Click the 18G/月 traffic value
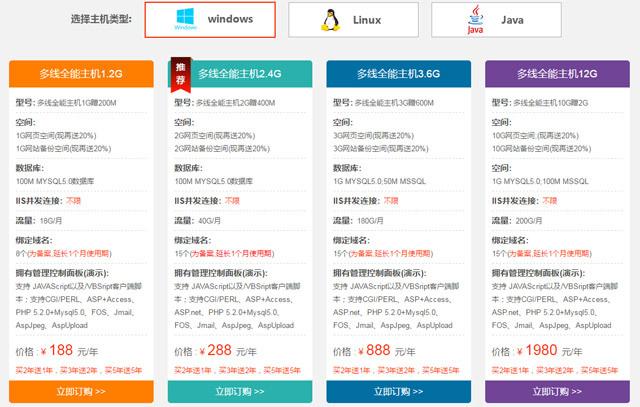This screenshot has height=407, width=640. pyautogui.click(x=51, y=221)
